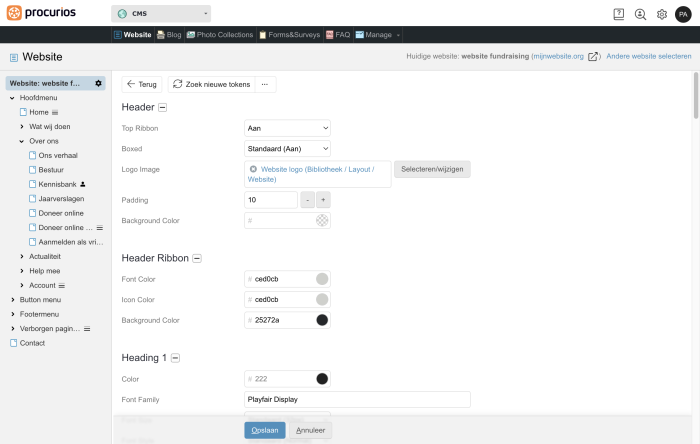This screenshot has height=444, width=700.
Task: Click menu lines icon next to Home
Action: (x=55, y=112)
